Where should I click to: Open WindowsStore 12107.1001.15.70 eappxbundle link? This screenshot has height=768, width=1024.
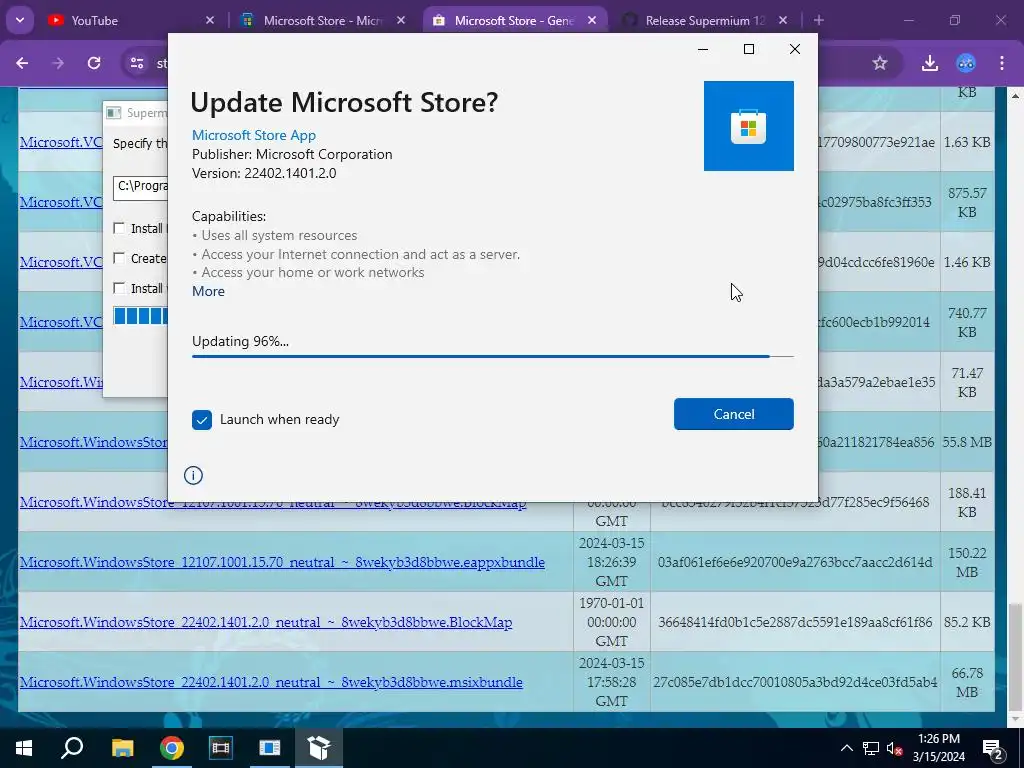pos(282,562)
